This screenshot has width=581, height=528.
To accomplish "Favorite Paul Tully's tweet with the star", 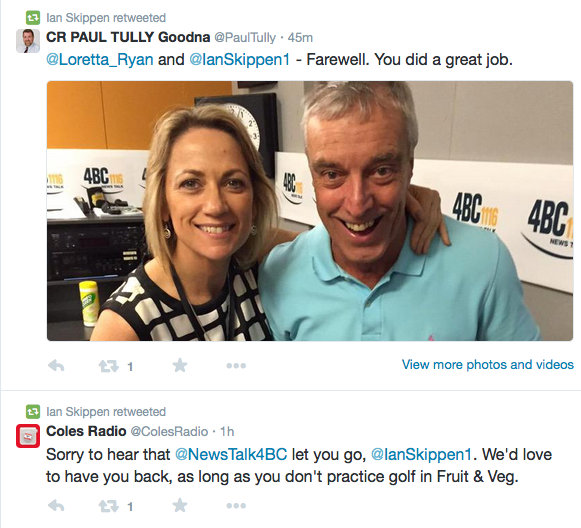I will point(180,366).
